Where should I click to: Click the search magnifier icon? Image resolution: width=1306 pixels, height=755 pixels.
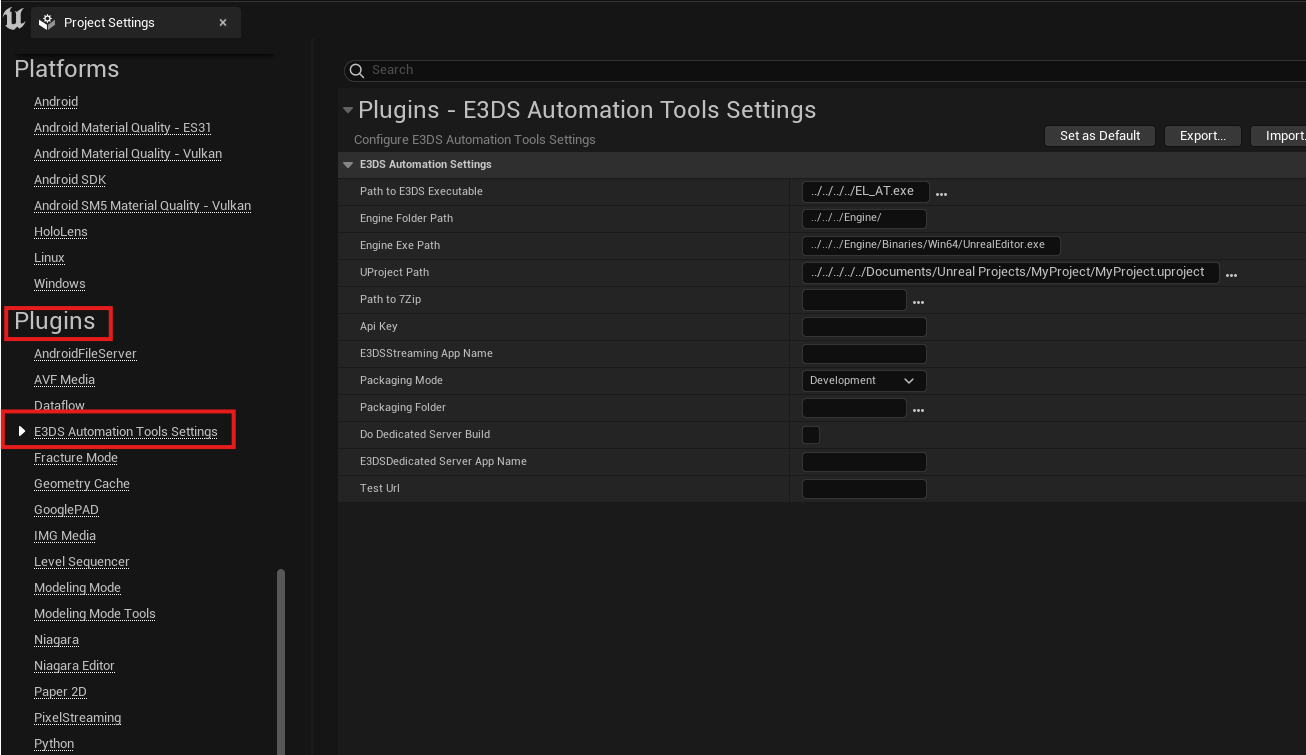pos(357,70)
